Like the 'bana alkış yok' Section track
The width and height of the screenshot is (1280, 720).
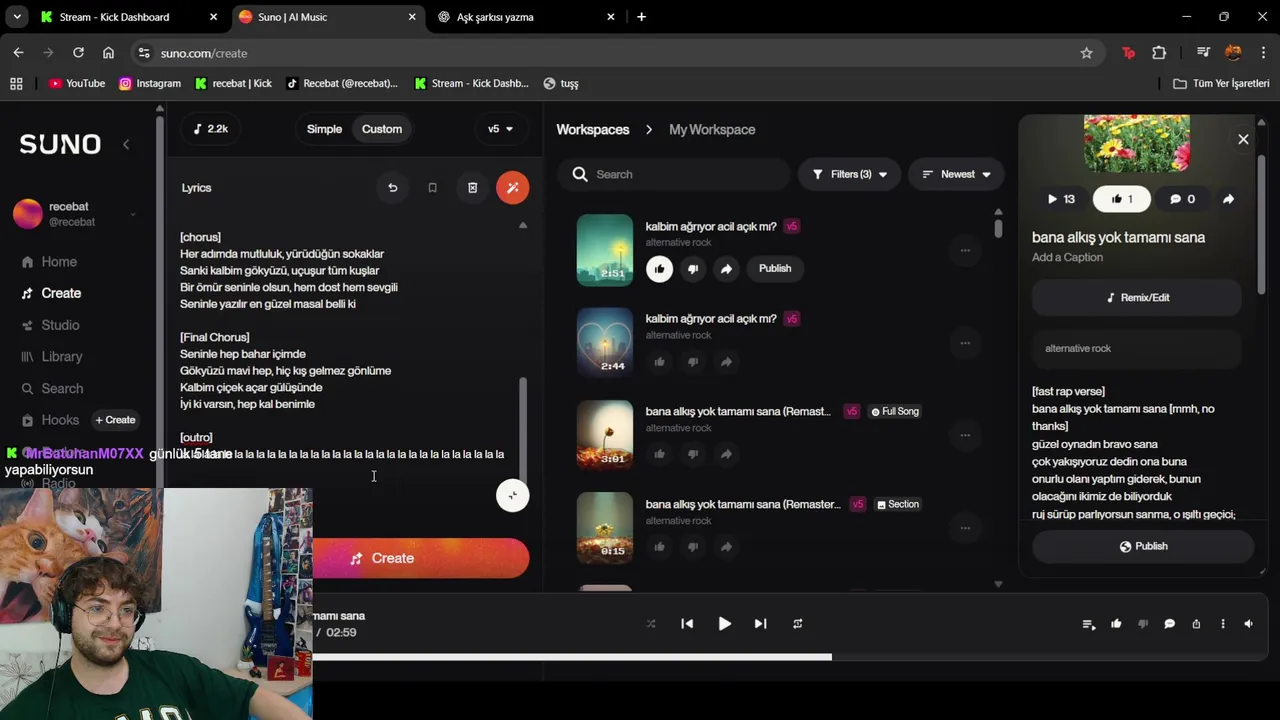pos(659,547)
